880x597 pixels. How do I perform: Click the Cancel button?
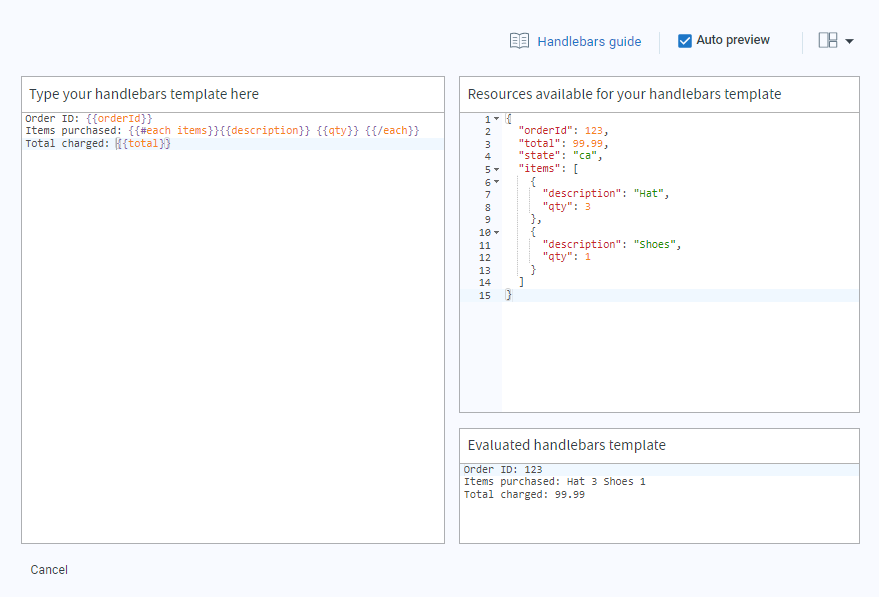coord(49,570)
